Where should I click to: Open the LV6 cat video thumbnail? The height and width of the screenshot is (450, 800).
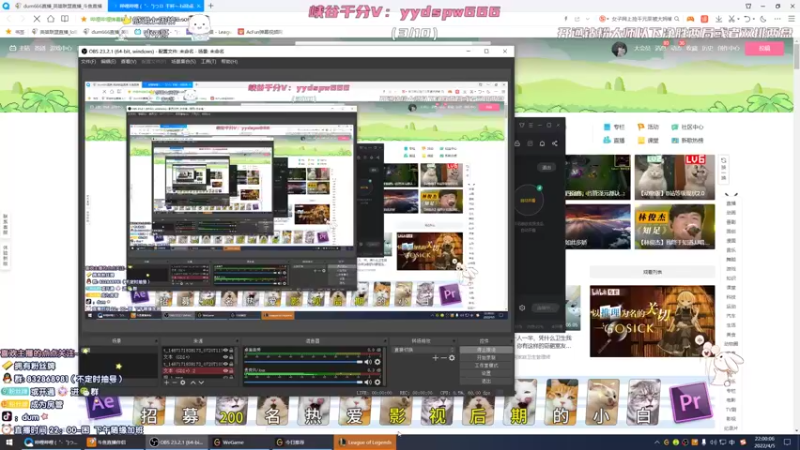pyautogui.click(x=674, y=178)
